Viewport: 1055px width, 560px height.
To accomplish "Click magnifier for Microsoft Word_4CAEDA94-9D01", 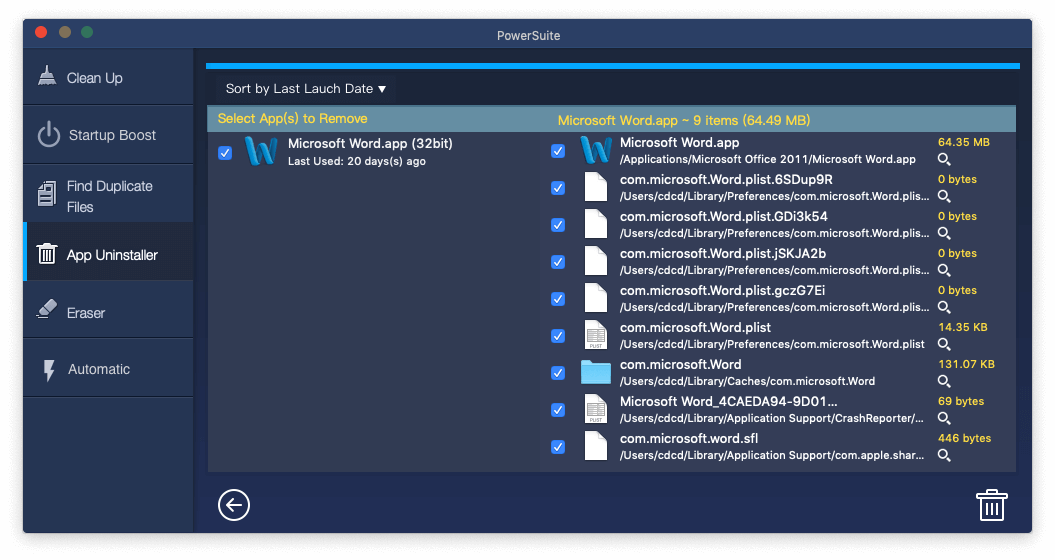I will coord(944,419).
